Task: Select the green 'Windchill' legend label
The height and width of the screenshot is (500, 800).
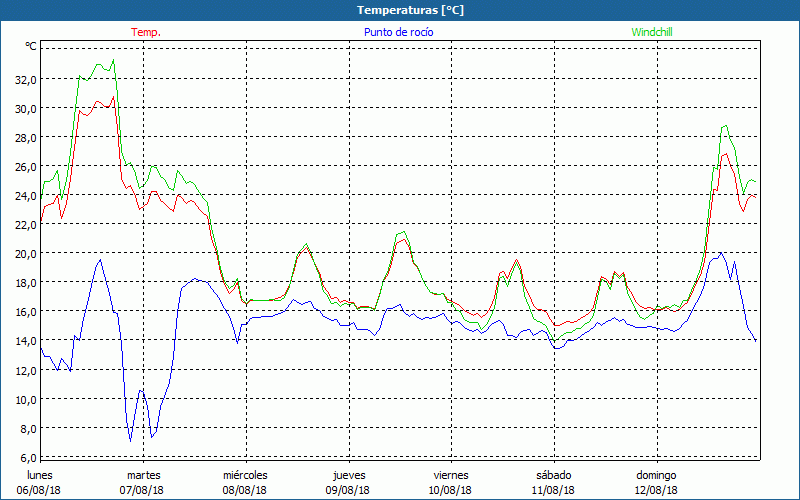Action: (652, 32)
